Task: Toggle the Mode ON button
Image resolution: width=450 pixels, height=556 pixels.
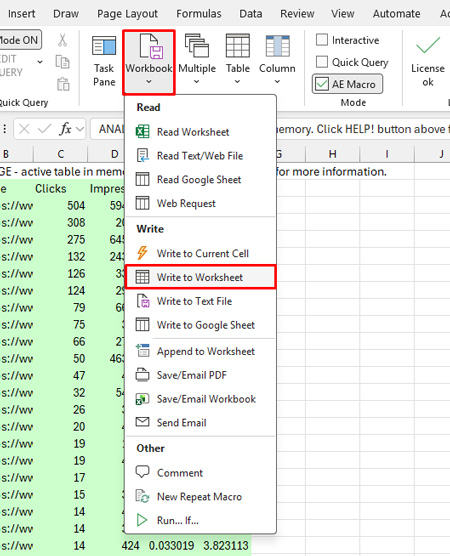Action: [20, 40]
